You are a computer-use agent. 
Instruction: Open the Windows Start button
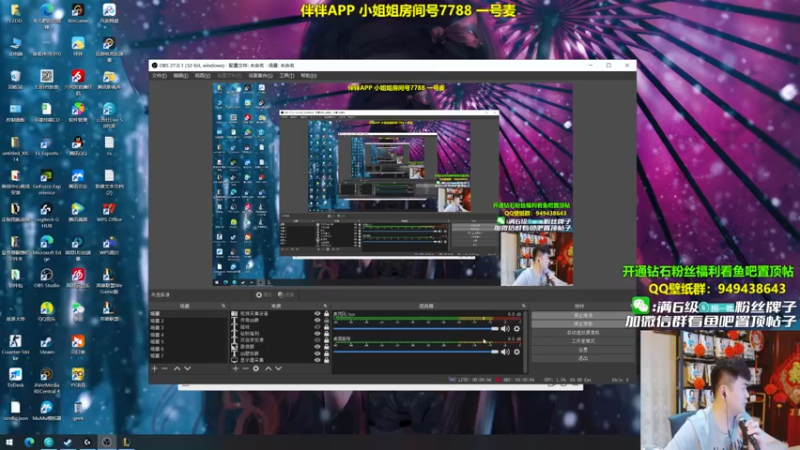pos(9,442)
